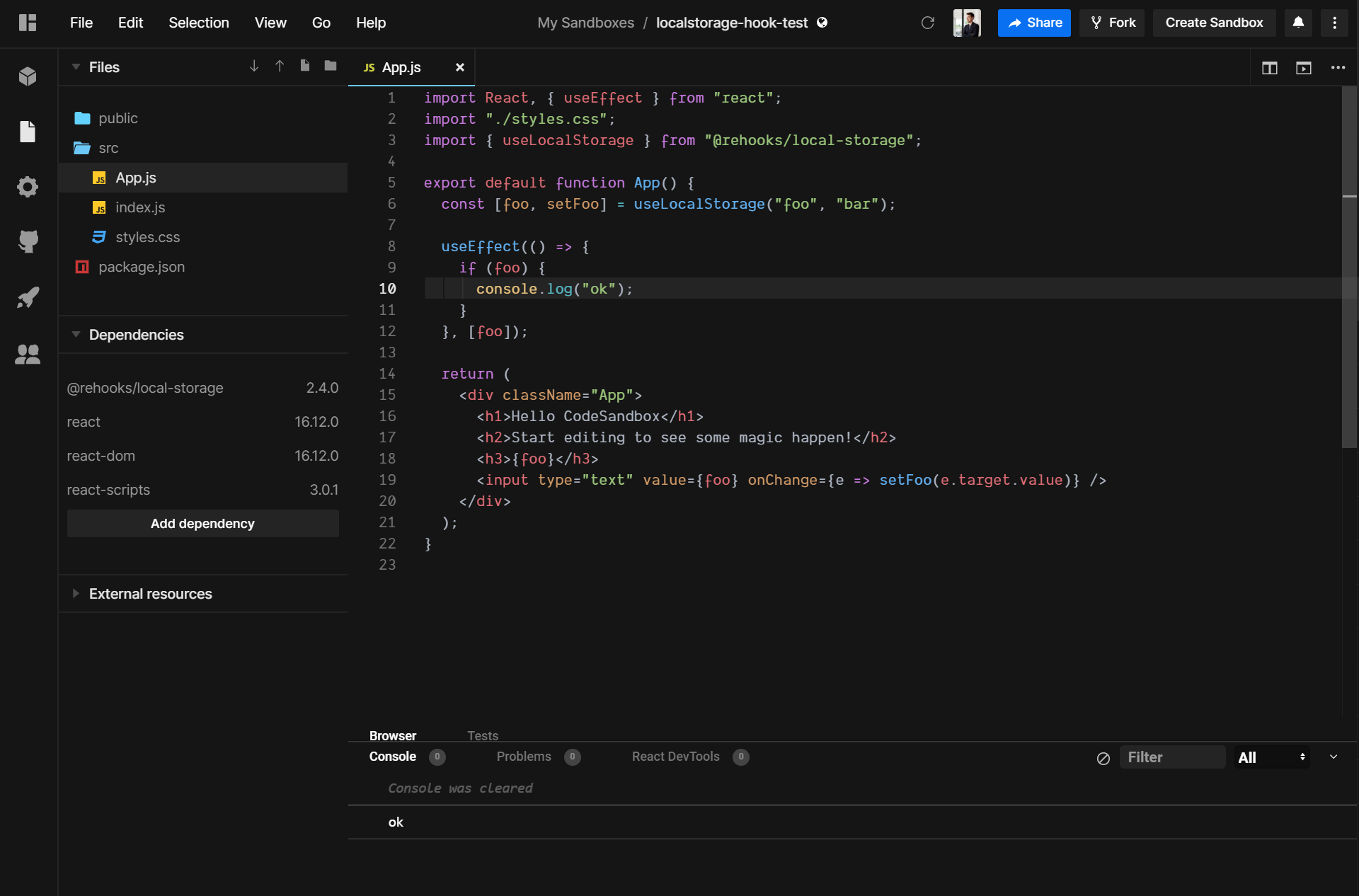Select the react dependency row

[x=203, y=422]
